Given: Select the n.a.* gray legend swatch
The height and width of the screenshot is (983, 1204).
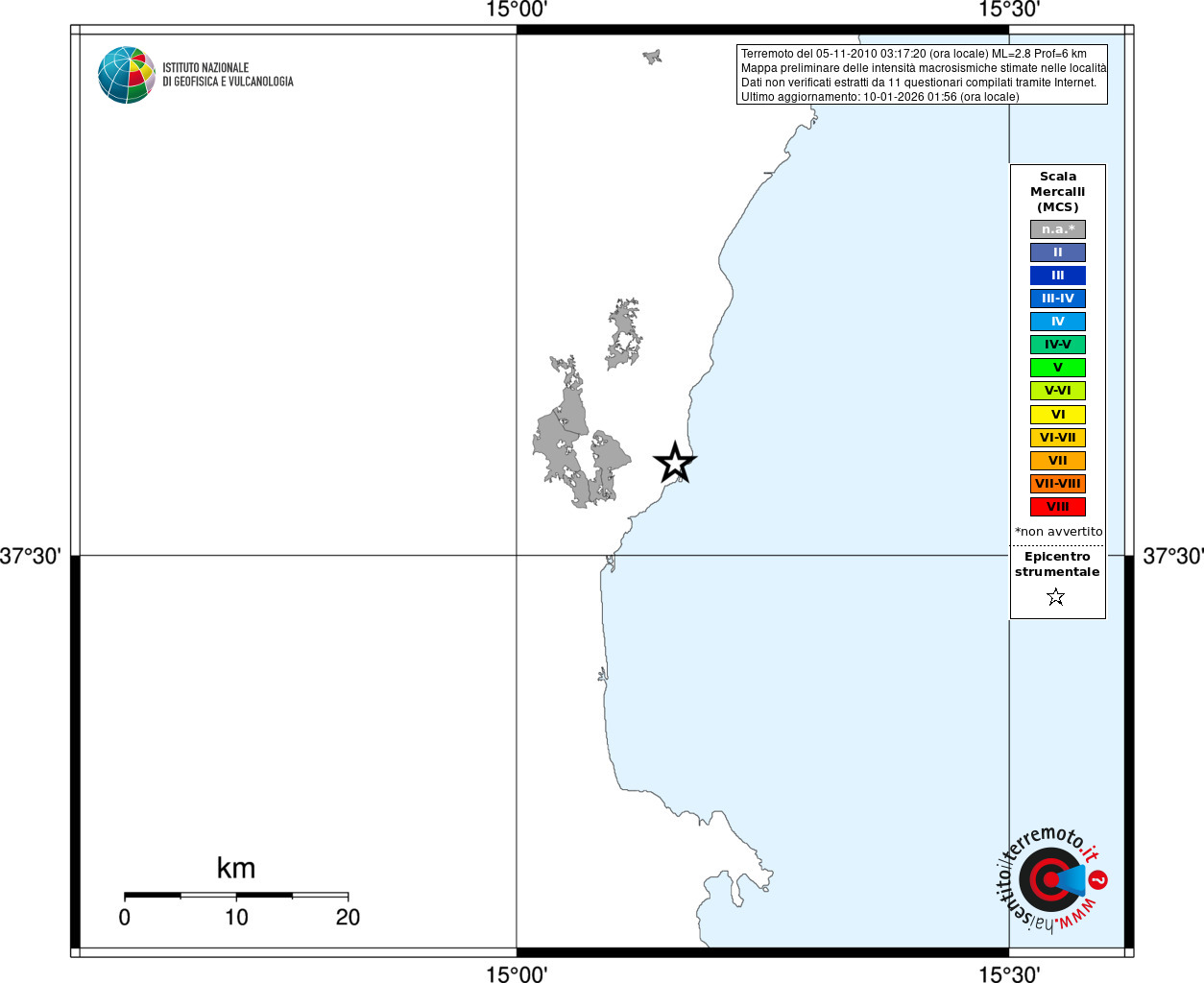Looking at the screenshot, I should [1058, 229].
